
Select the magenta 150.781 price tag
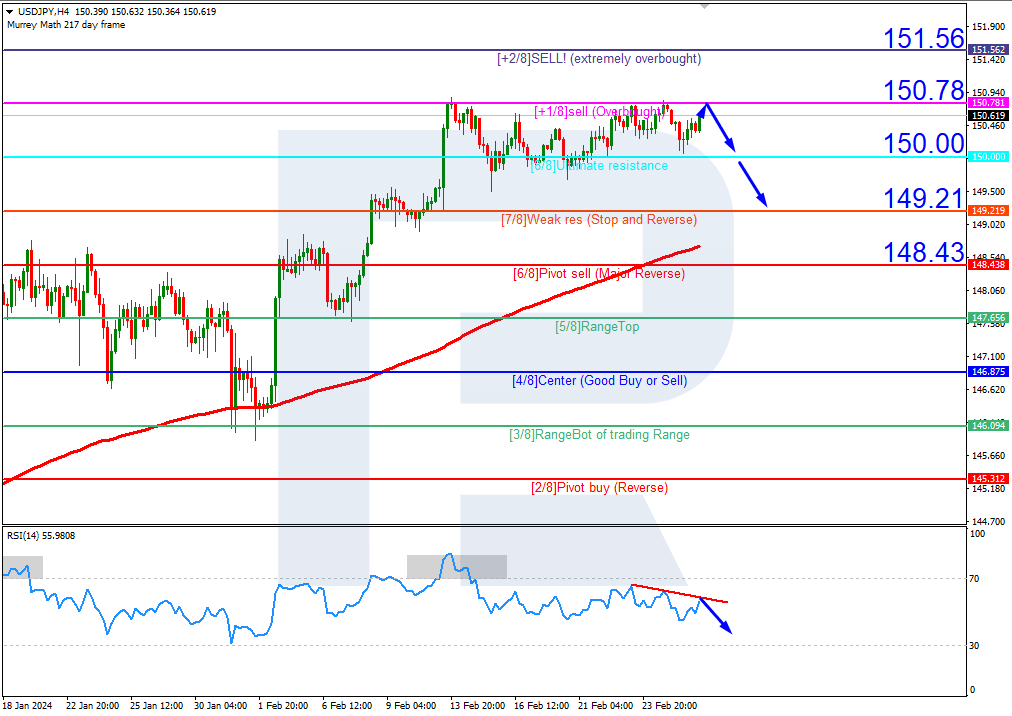coord(986,103)
